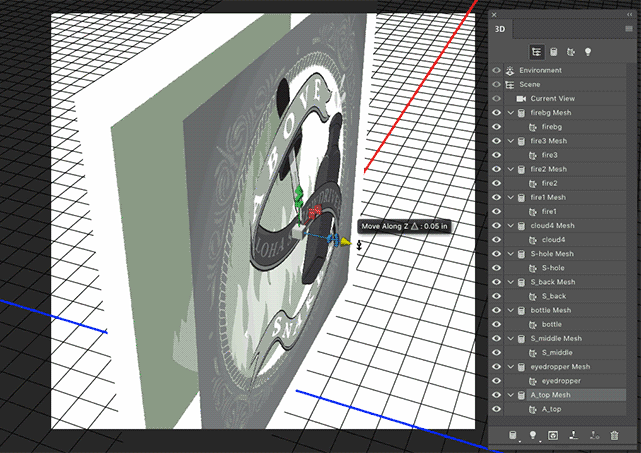This screenshot has height=453, width=641.
Task: Hide the S-hole Mesh
Action: tap(496, 254)
